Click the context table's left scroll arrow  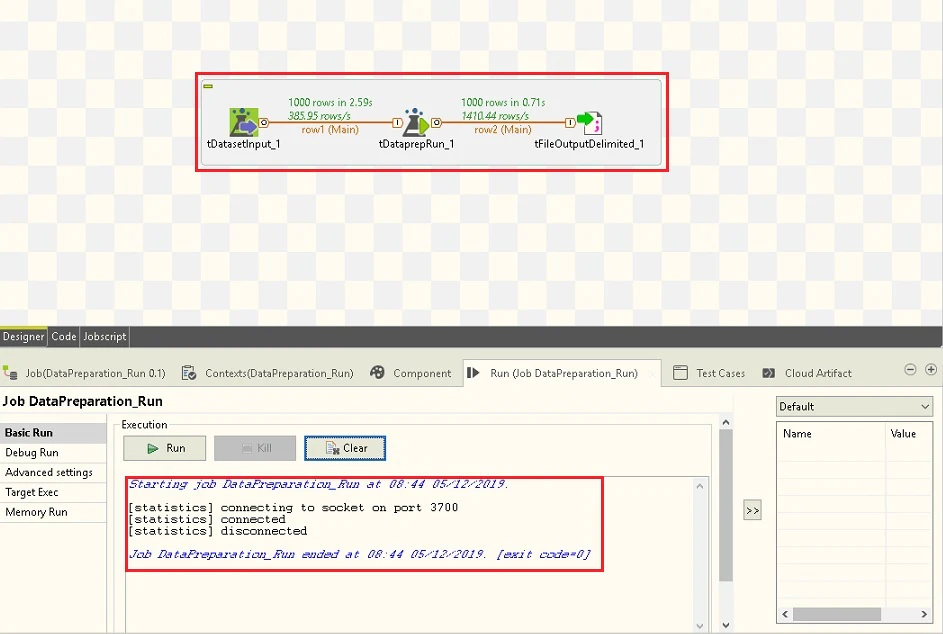pos(785,614)
